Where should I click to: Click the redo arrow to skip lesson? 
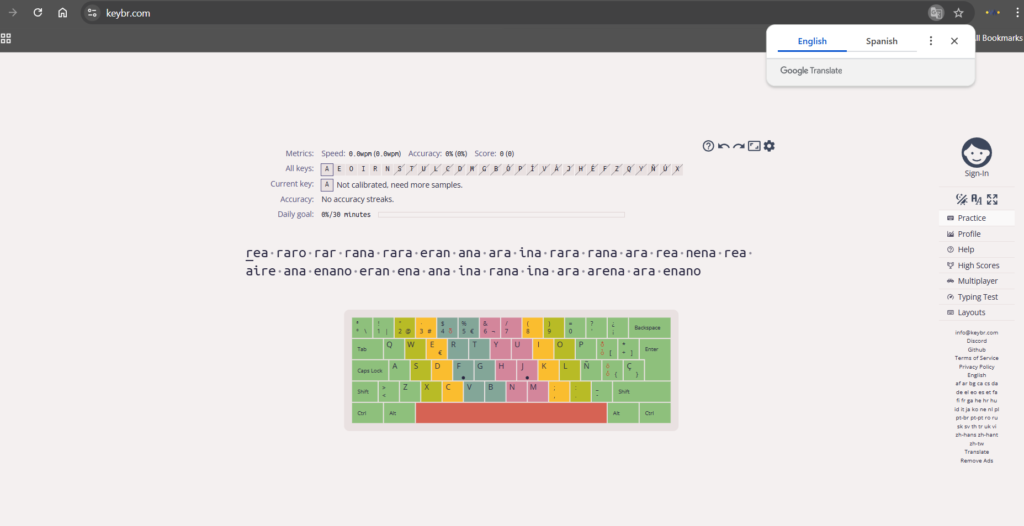(738, 146)
